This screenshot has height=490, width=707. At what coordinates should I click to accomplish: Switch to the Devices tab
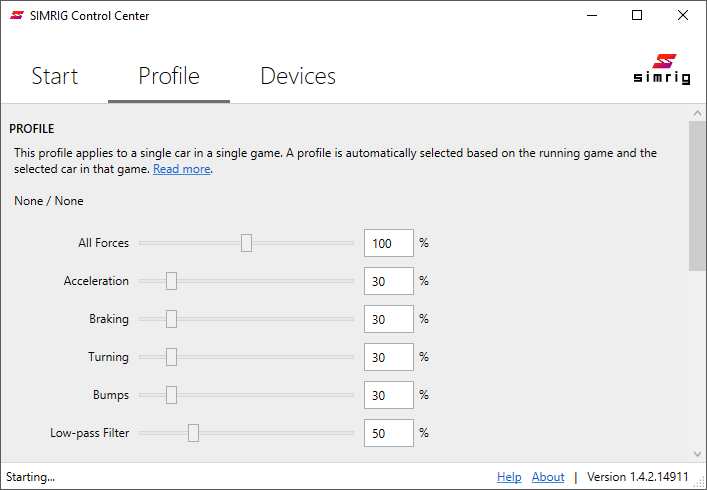(298, 76)
